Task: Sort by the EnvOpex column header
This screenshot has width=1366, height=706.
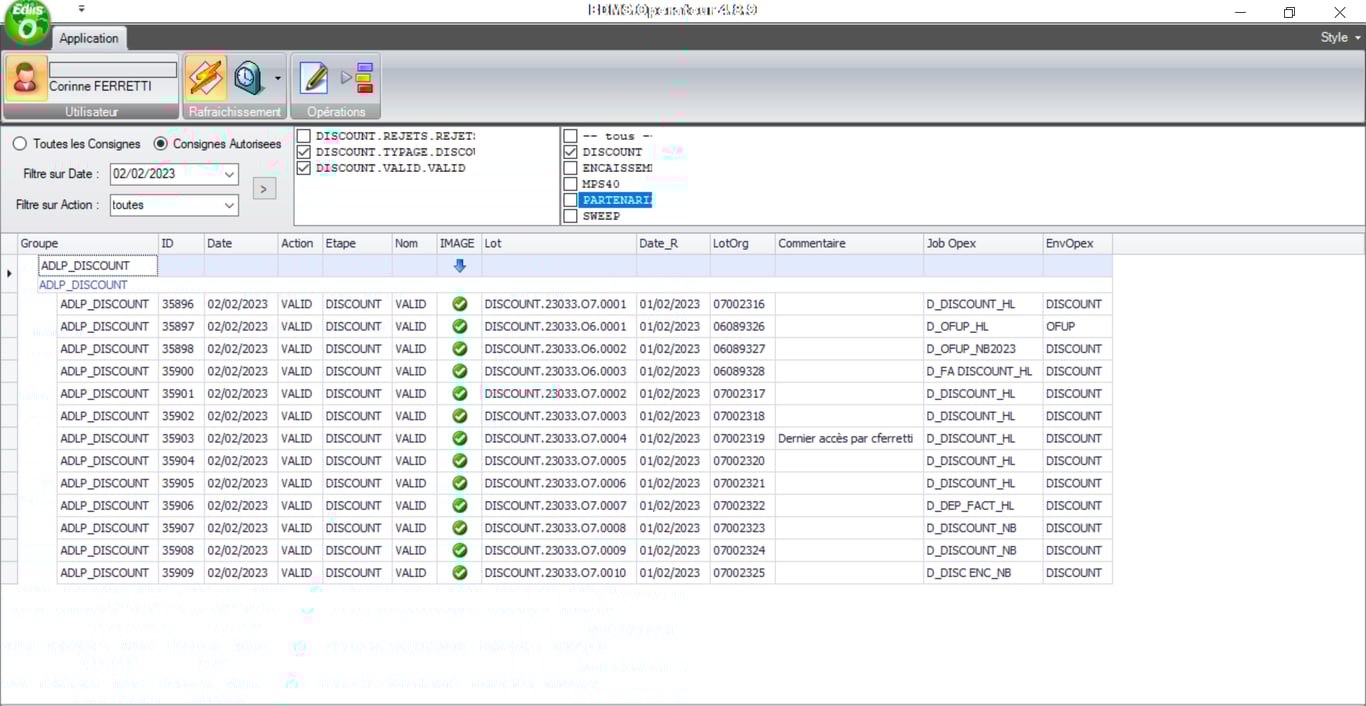Action: point(1078,243)
